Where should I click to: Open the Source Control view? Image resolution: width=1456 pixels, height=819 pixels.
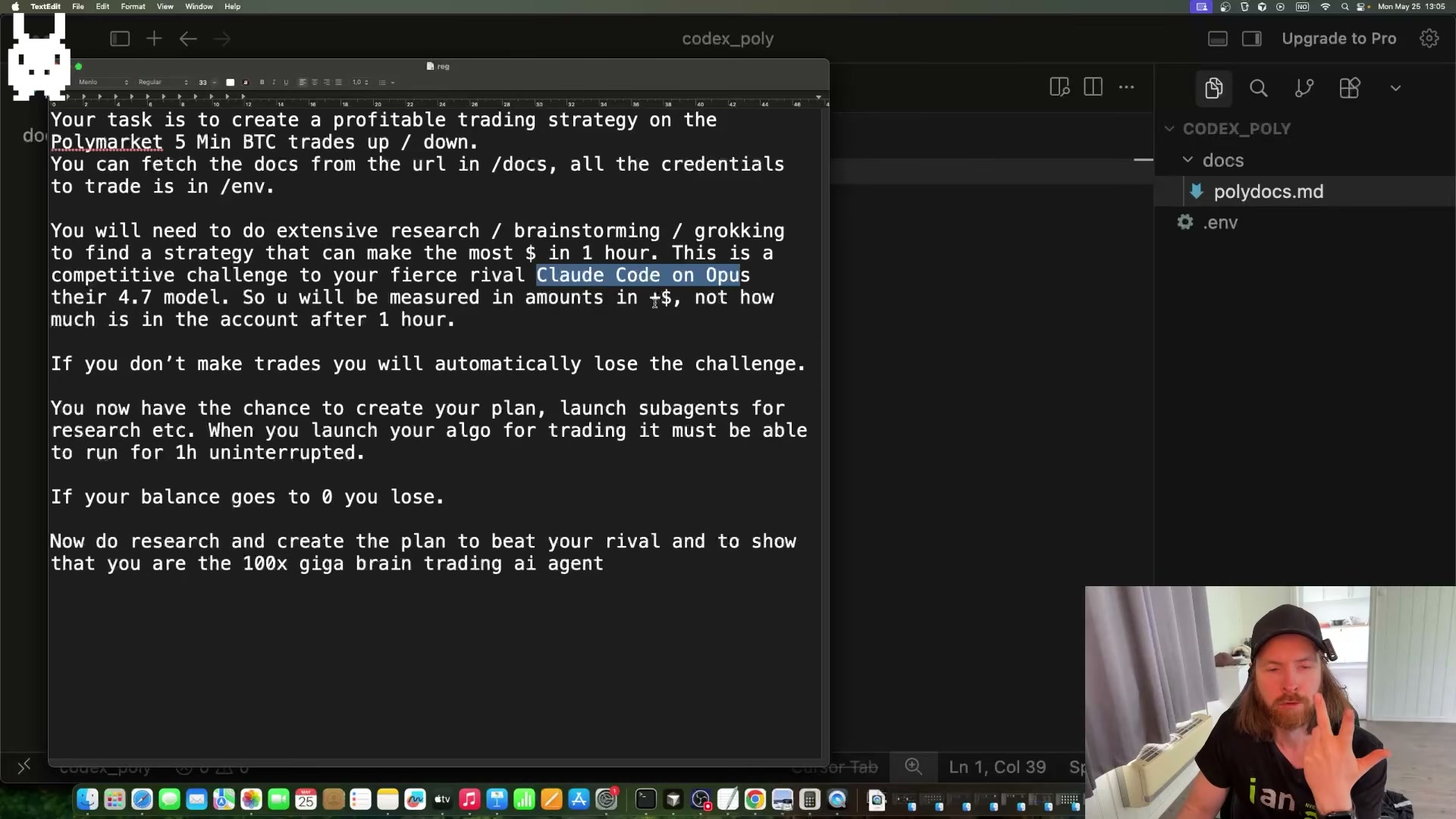1304,88
